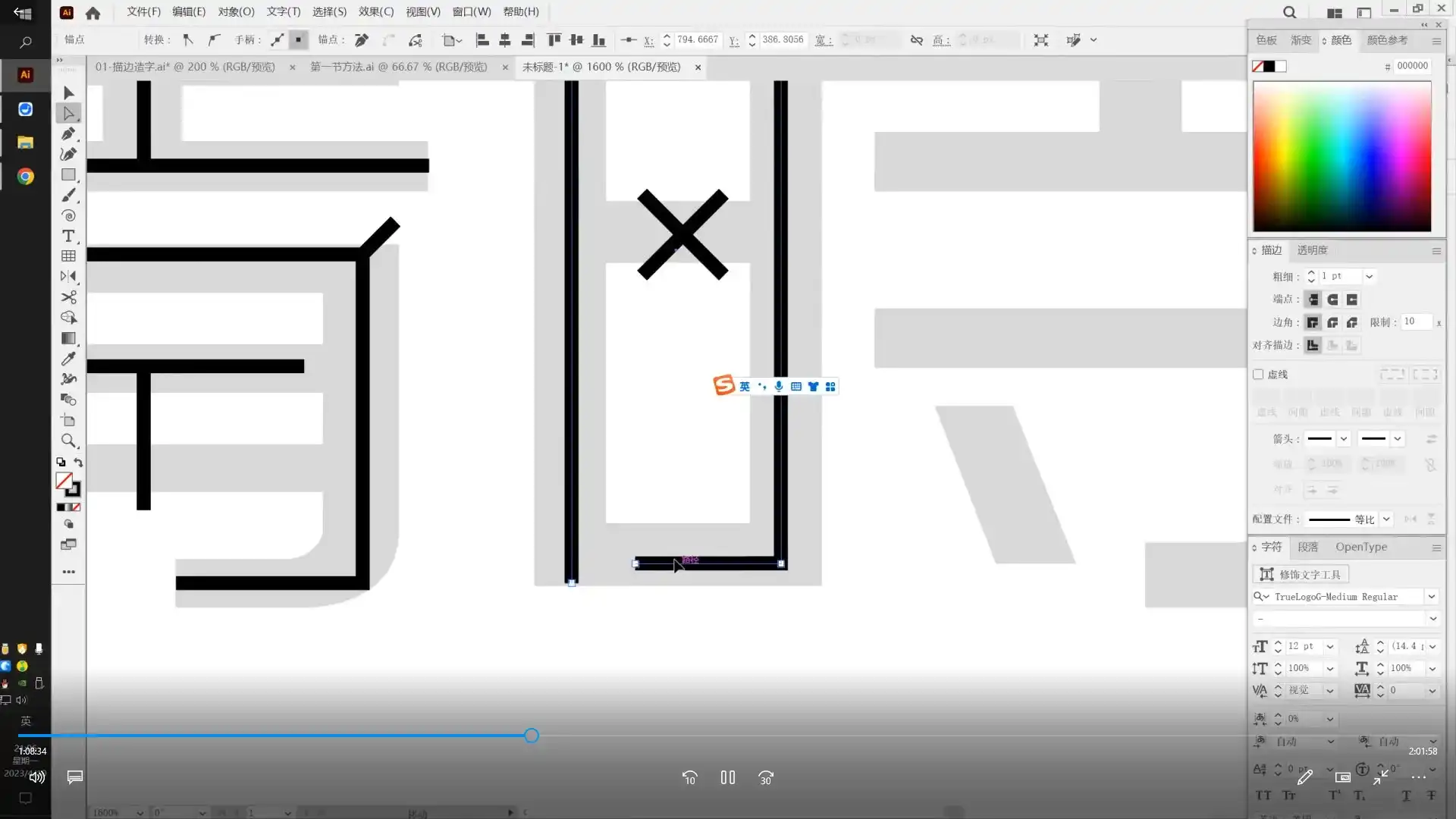Enable the 虚线 dashed line checkbox

(x=1259, y=375)
